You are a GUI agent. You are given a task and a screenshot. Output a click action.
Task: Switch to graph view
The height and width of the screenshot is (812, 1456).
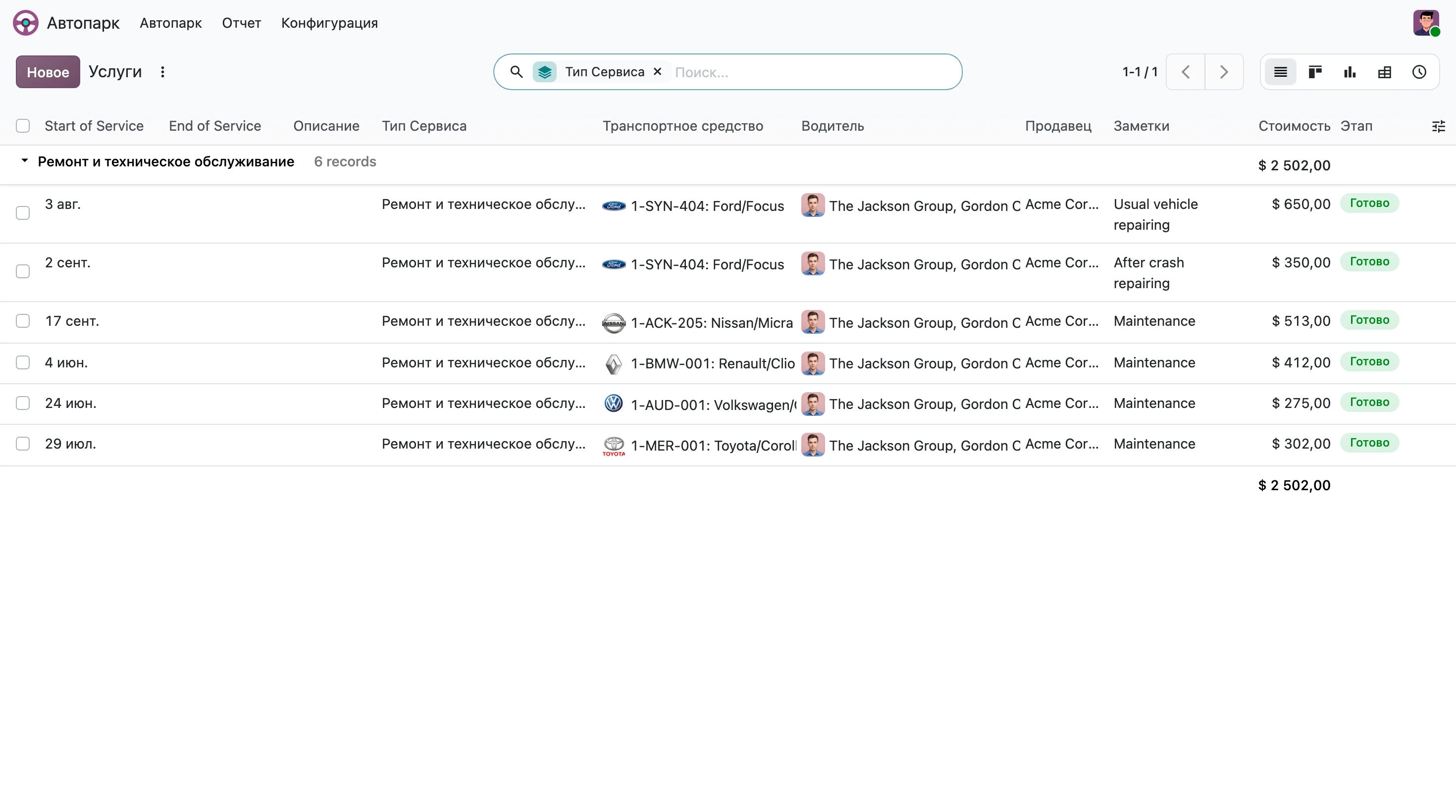click(1350, 72)
